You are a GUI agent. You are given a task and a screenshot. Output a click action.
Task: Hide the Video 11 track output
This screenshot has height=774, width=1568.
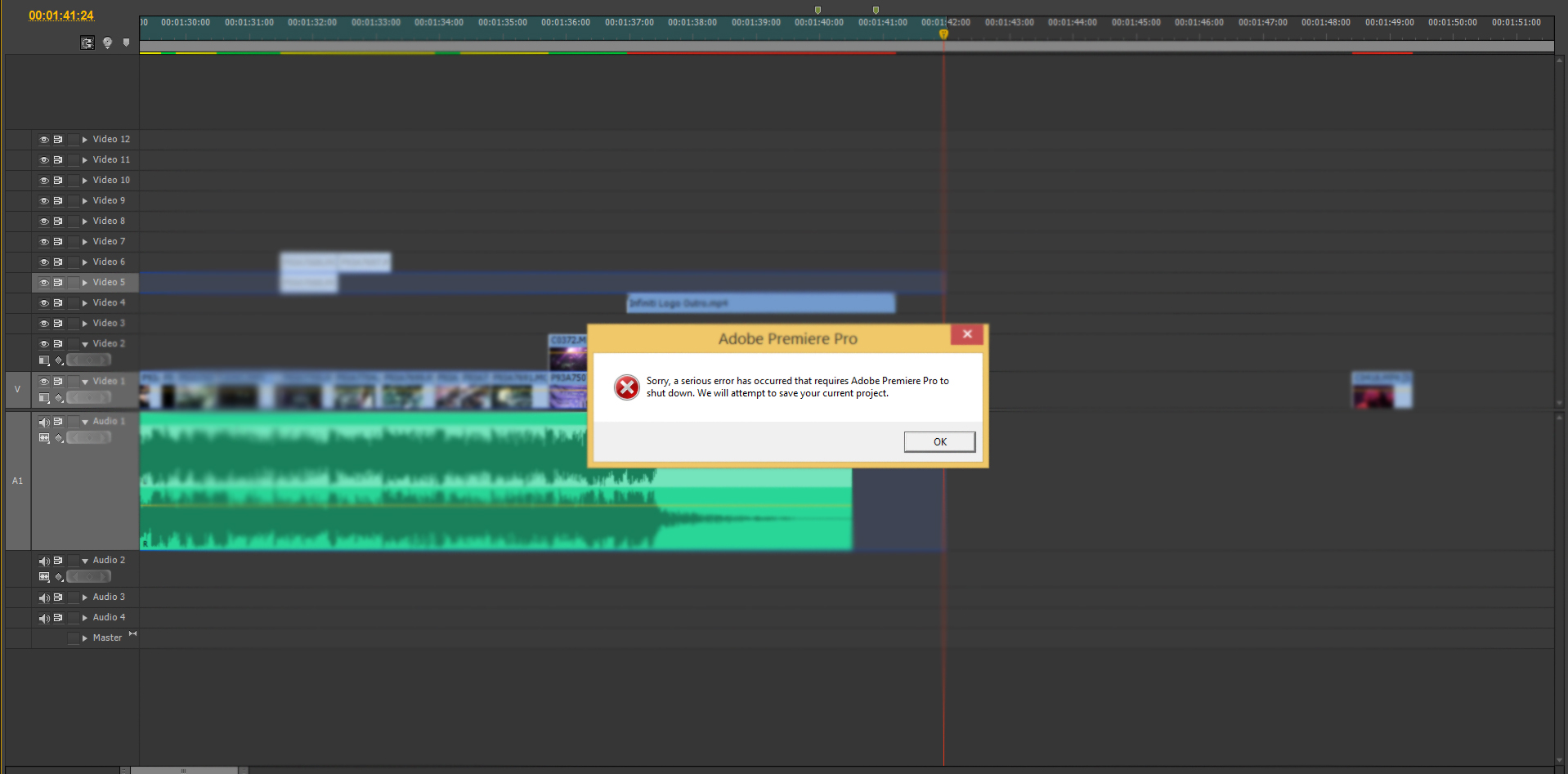pos(44,160)
